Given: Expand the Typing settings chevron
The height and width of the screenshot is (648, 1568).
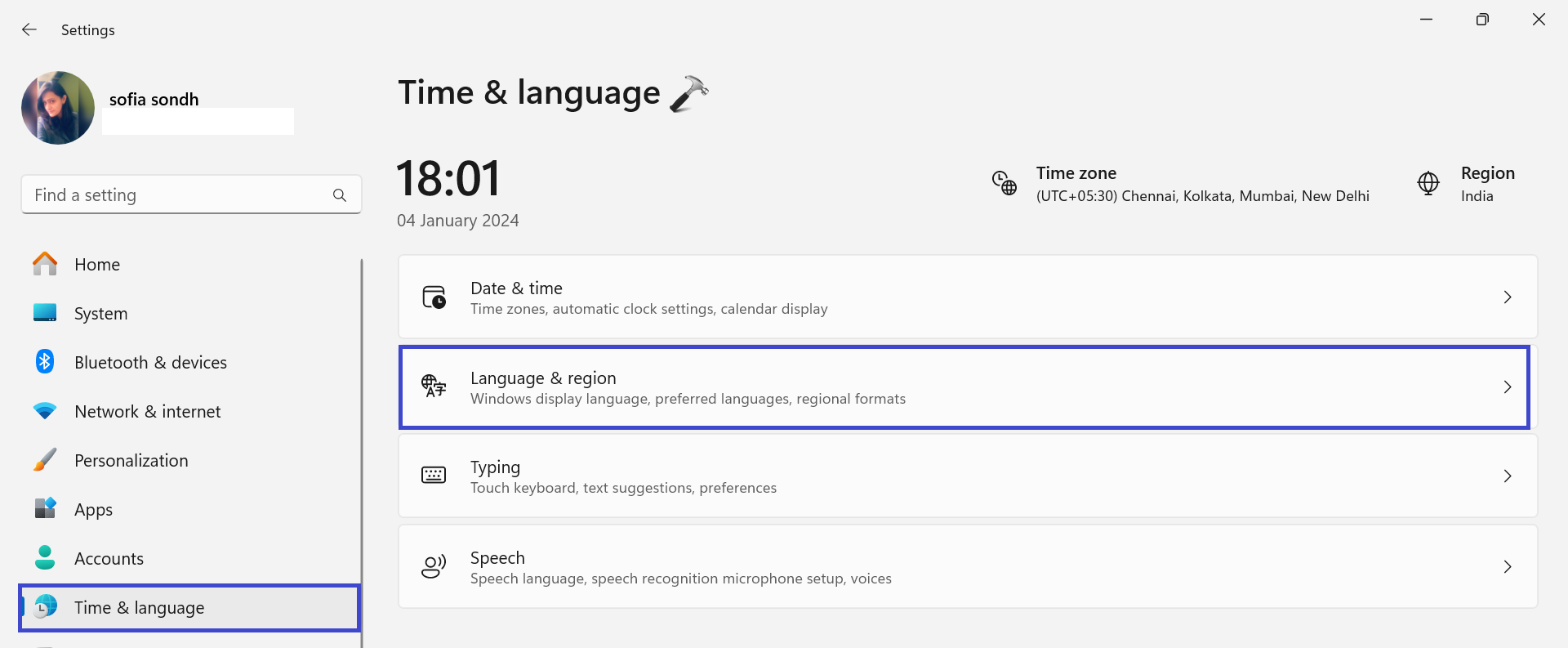Looking at the screenshot, I should click(x=1507, y=476).
